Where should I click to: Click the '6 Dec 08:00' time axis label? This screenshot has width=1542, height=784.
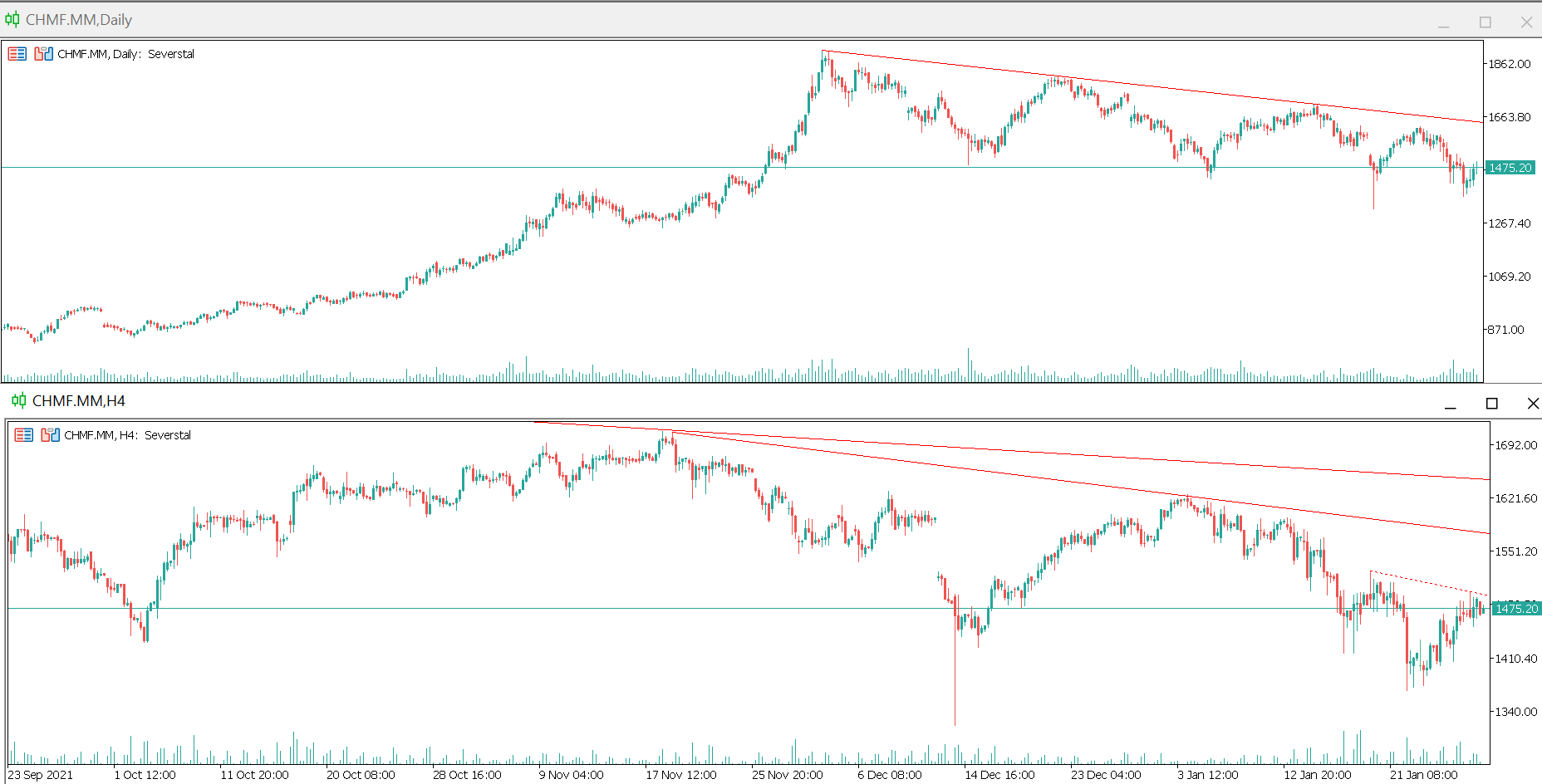pos(890,775)
